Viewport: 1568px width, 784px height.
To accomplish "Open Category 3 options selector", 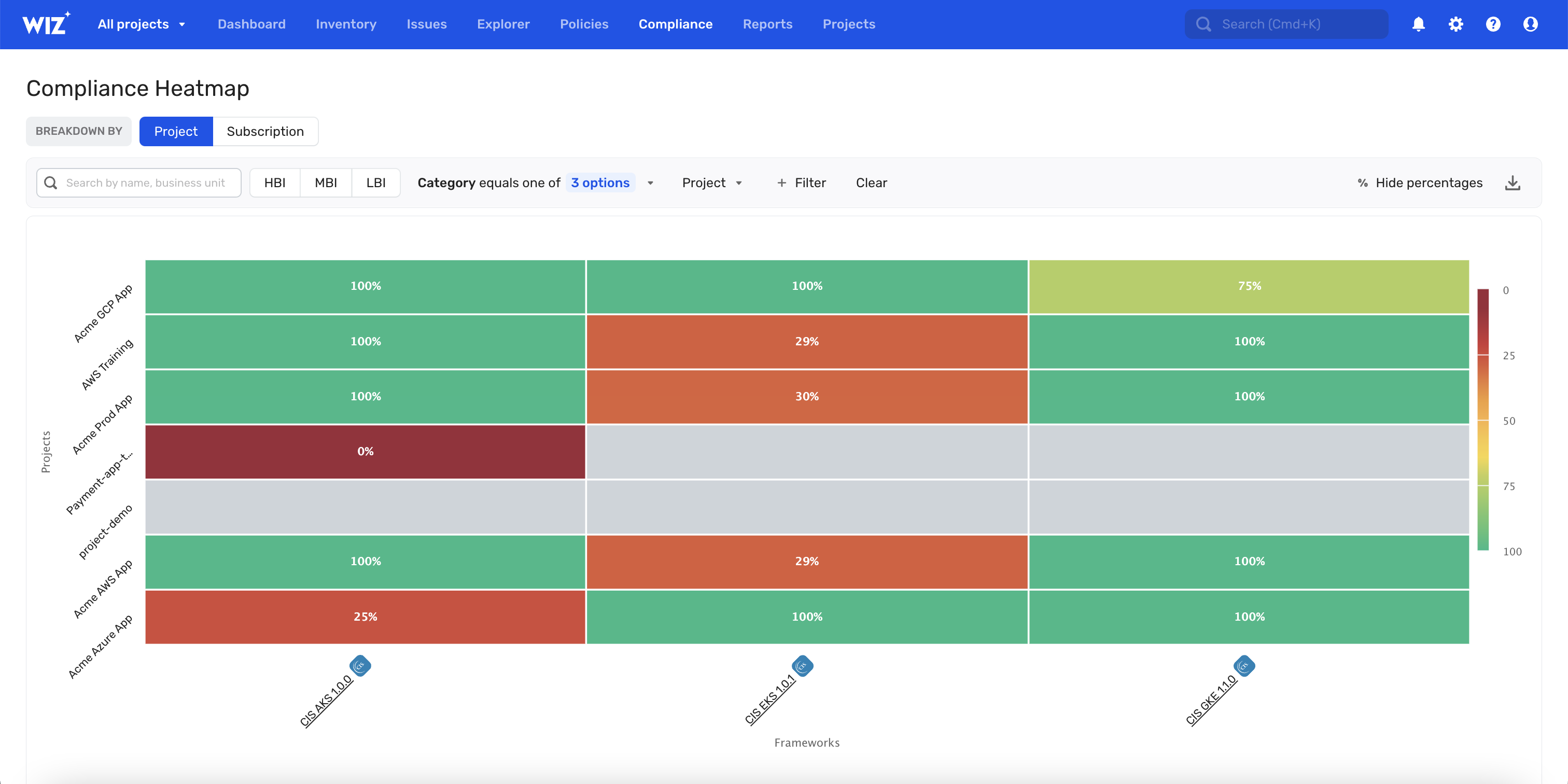I will point(600,183).
